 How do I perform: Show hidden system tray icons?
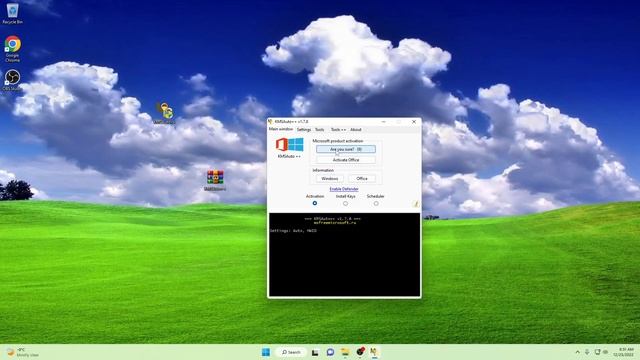coord(578,352)
